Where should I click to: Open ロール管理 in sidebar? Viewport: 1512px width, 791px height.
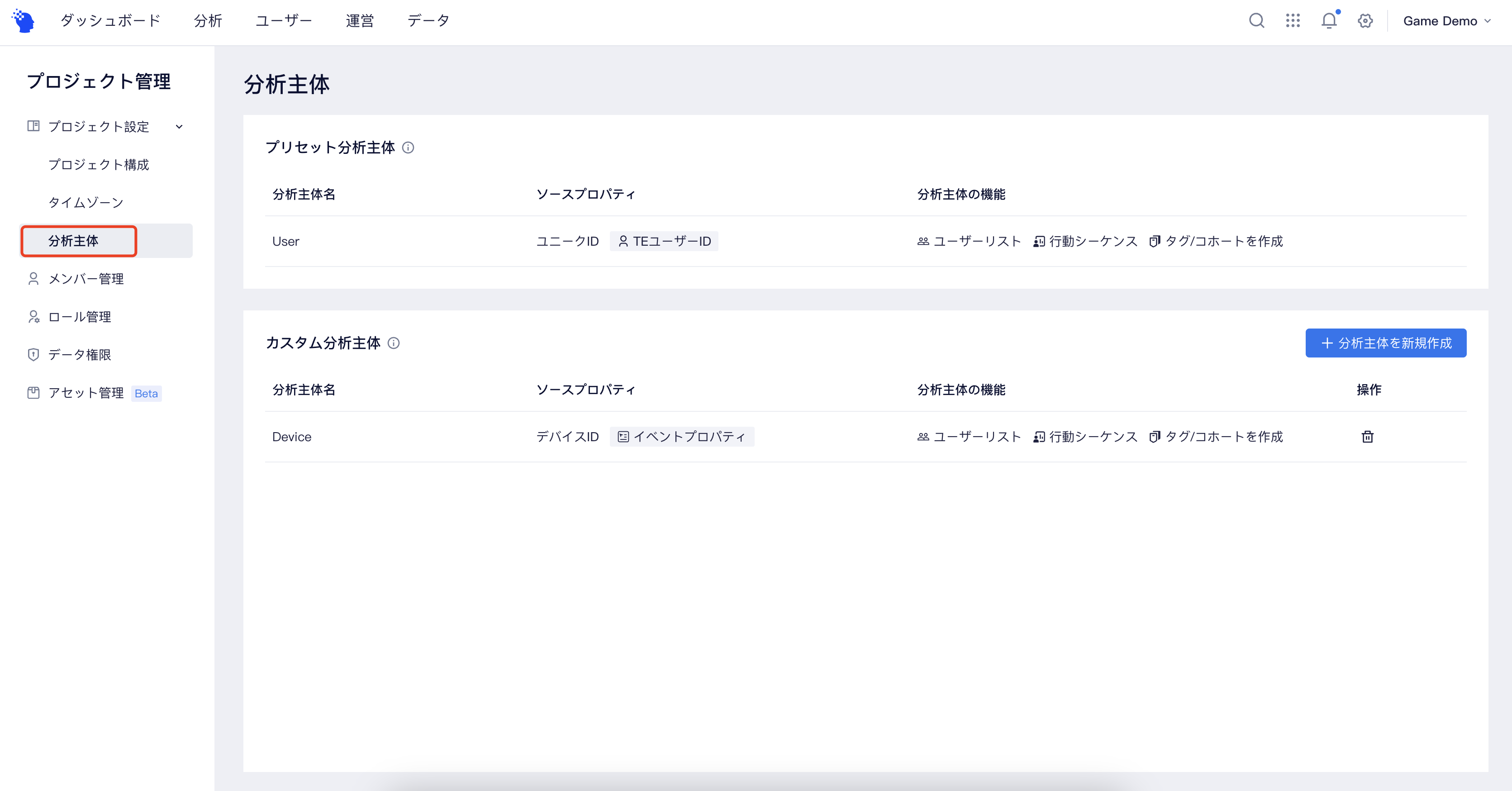tap(79, 317)
